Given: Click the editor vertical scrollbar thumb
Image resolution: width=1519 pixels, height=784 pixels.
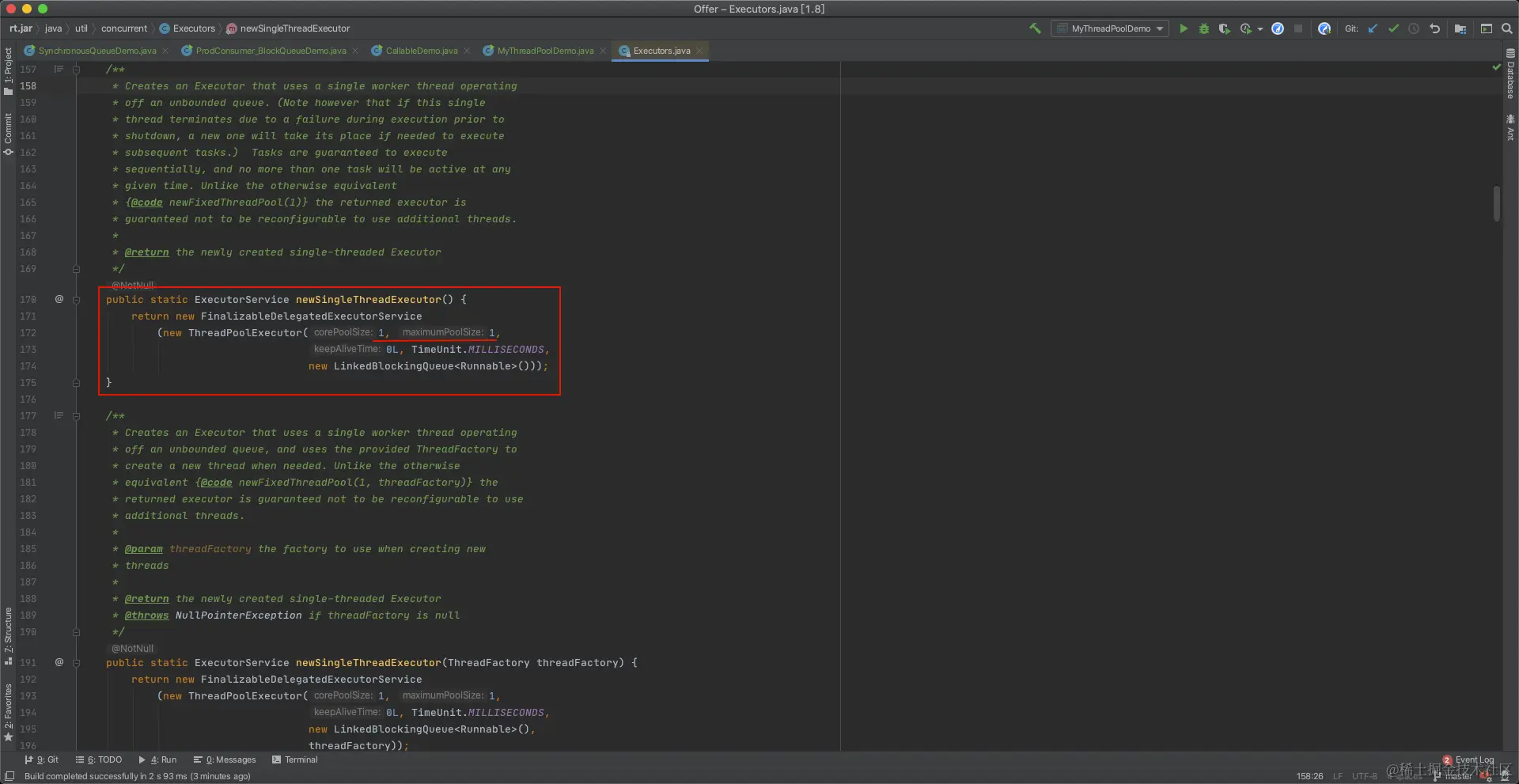Looking at the screenshot, I should (1497, 204).
